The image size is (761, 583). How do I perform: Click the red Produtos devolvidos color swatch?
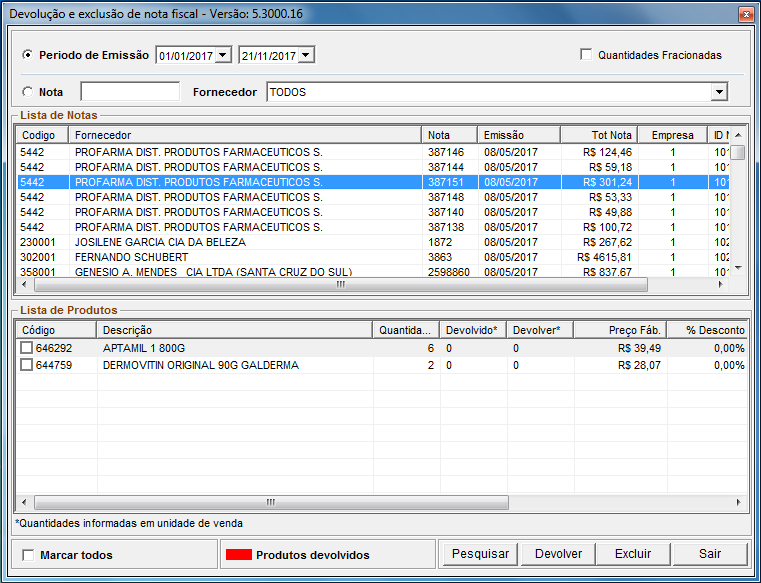pyautogui.click(x=237, y=555)
